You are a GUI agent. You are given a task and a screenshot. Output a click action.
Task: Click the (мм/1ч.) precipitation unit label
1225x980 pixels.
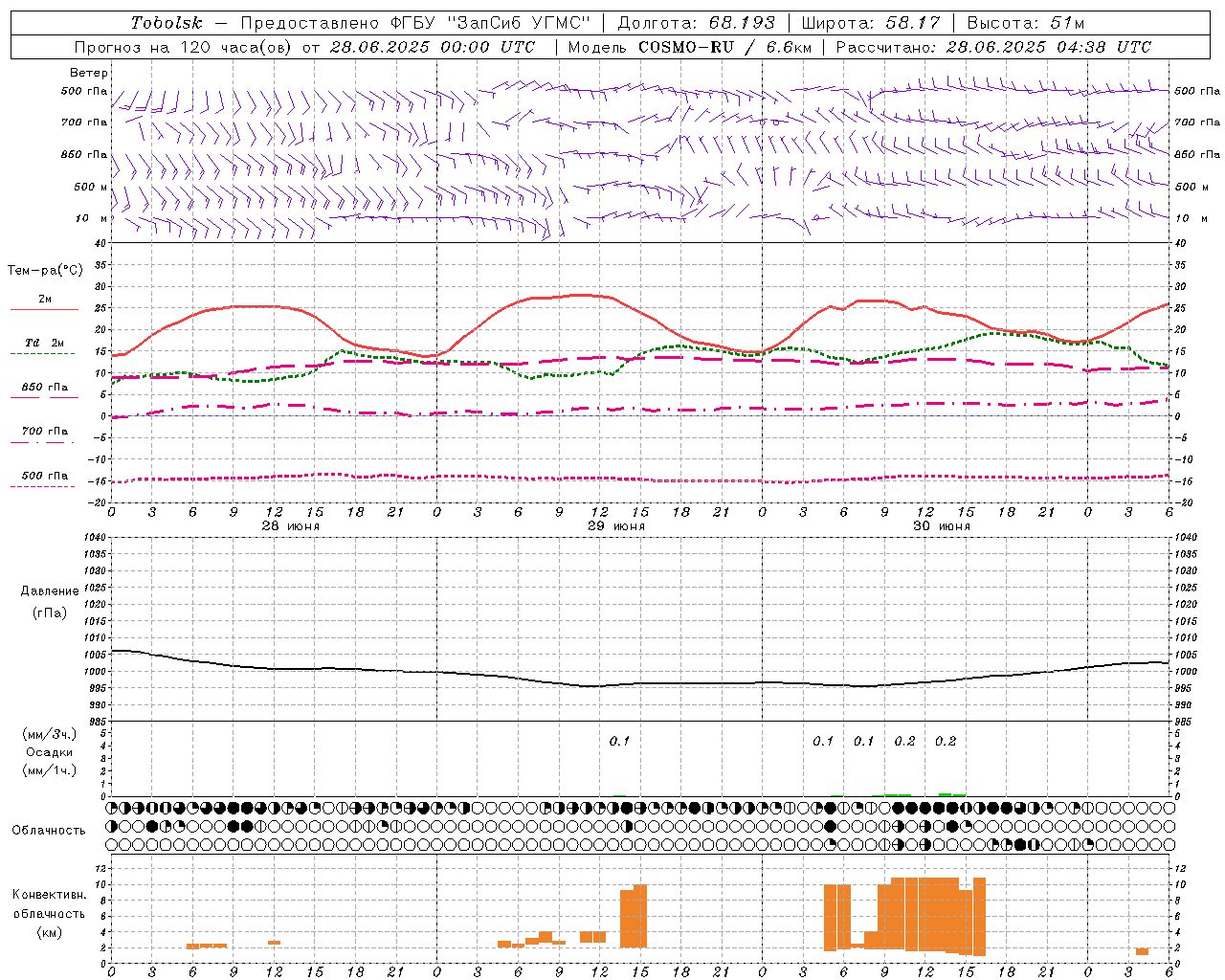[x=50, y=770]
